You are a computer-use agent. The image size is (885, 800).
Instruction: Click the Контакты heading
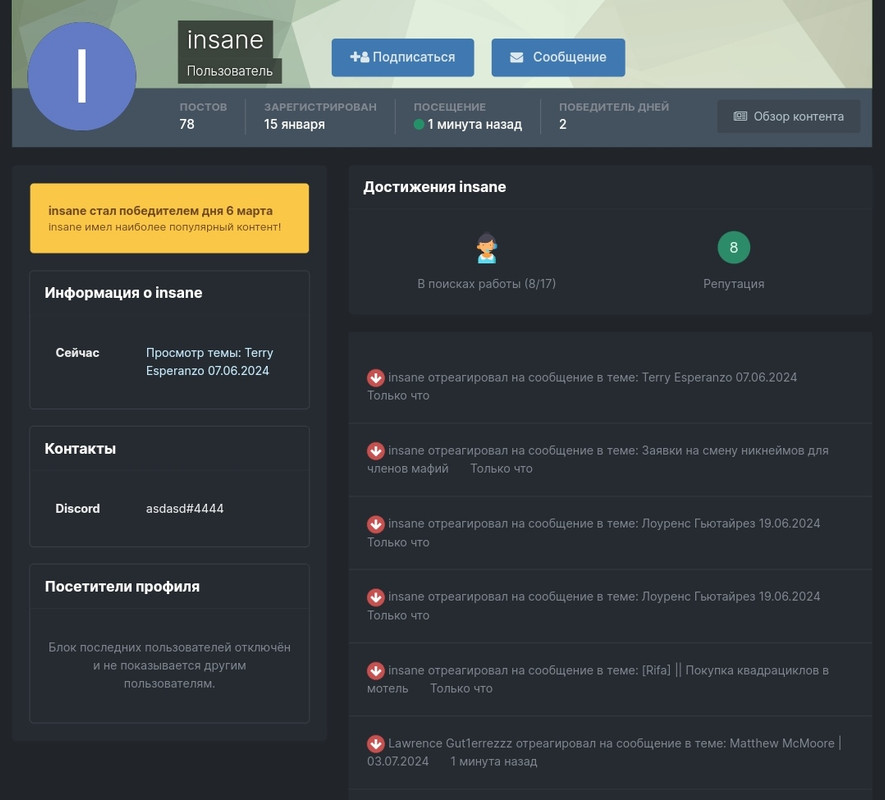(x=80, y=448)
